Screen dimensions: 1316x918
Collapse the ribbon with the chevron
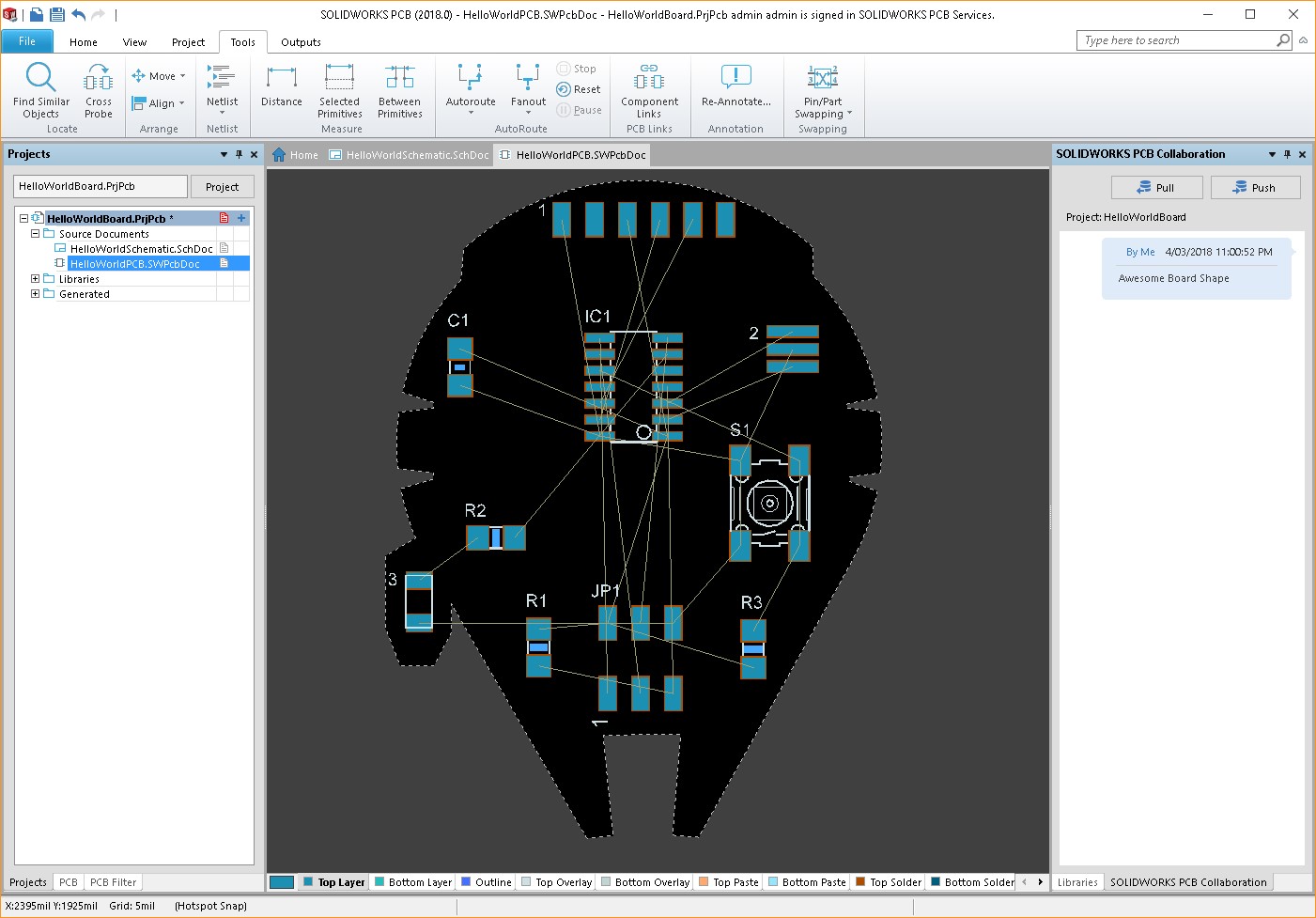coord(1303,40)
